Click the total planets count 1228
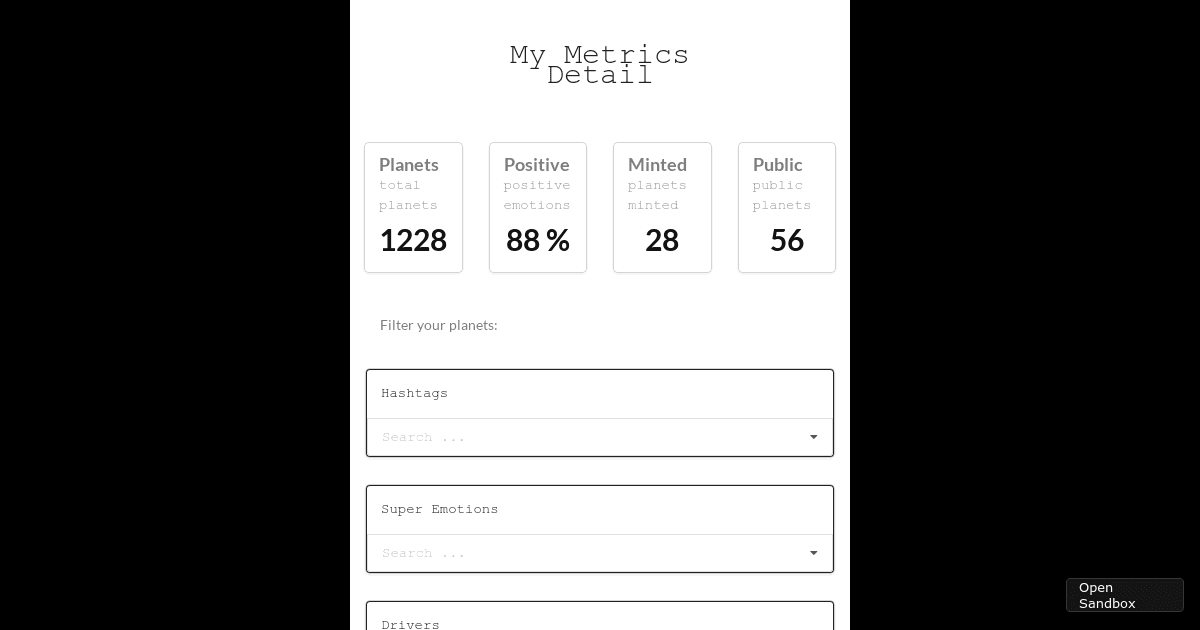 click(413, 240)
